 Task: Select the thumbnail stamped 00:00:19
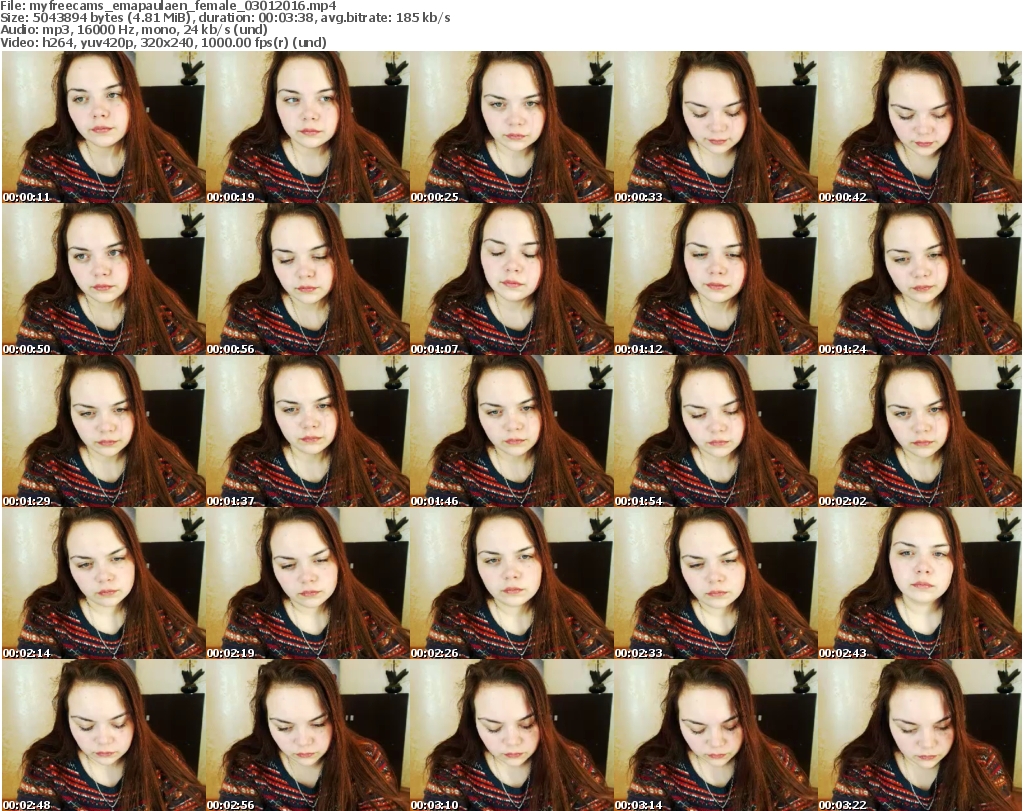pos(308,127)
